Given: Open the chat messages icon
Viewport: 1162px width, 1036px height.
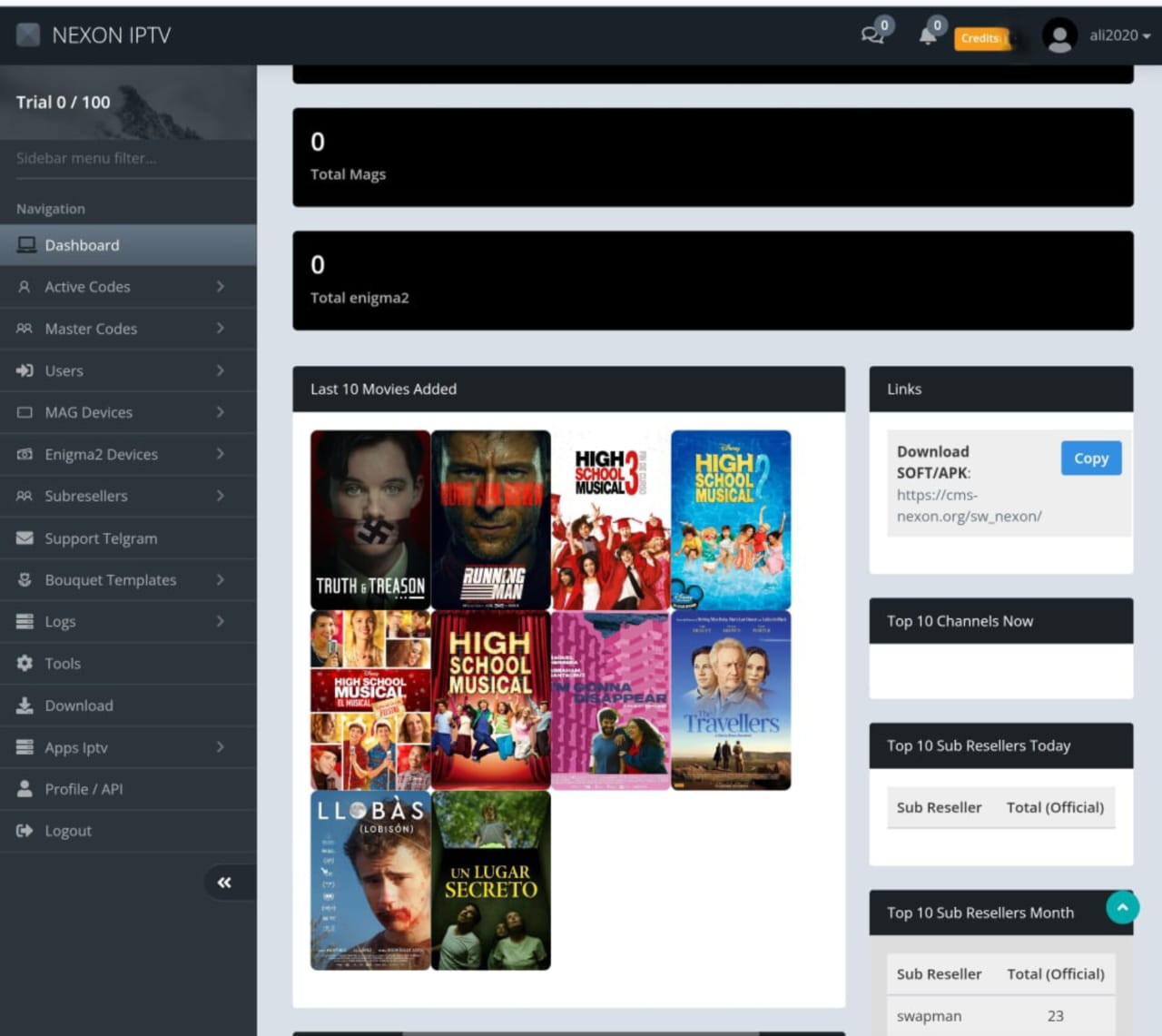Looking at the screenshot, I should click(x=872, y=35).
